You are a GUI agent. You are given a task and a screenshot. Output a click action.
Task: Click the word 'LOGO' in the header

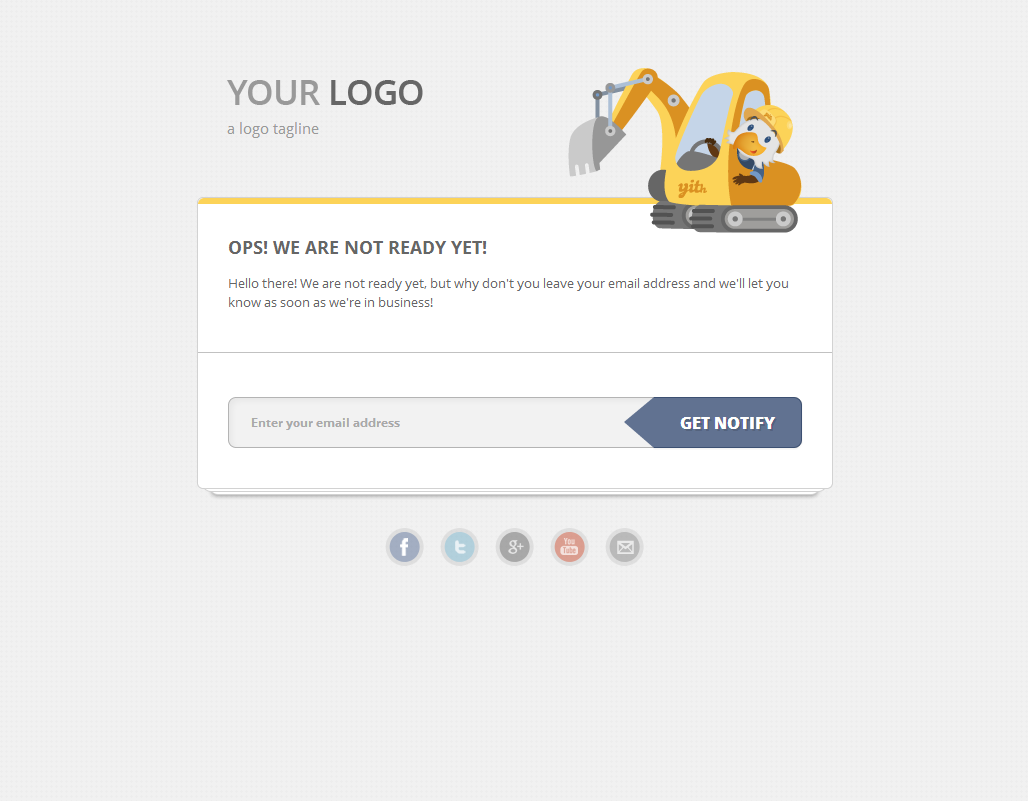click(376, 92)
